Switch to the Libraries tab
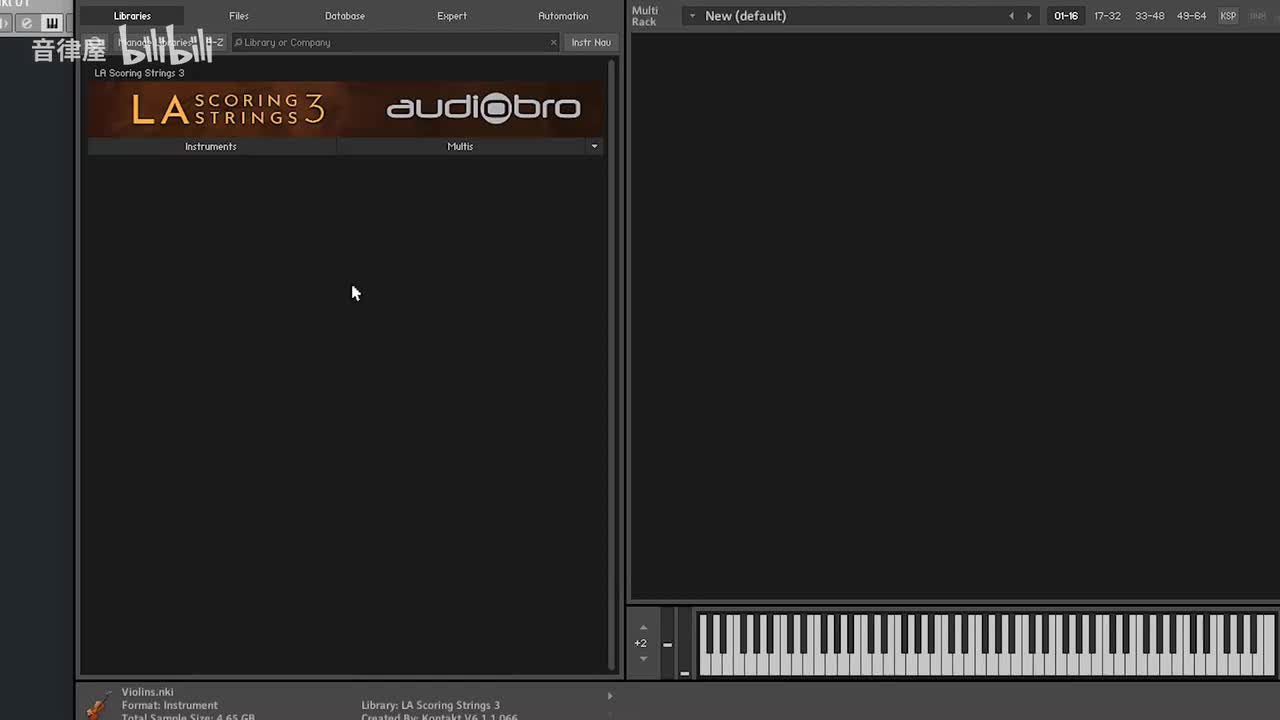1280x720 pixels. pyautogui.click(x=132, y=16)
